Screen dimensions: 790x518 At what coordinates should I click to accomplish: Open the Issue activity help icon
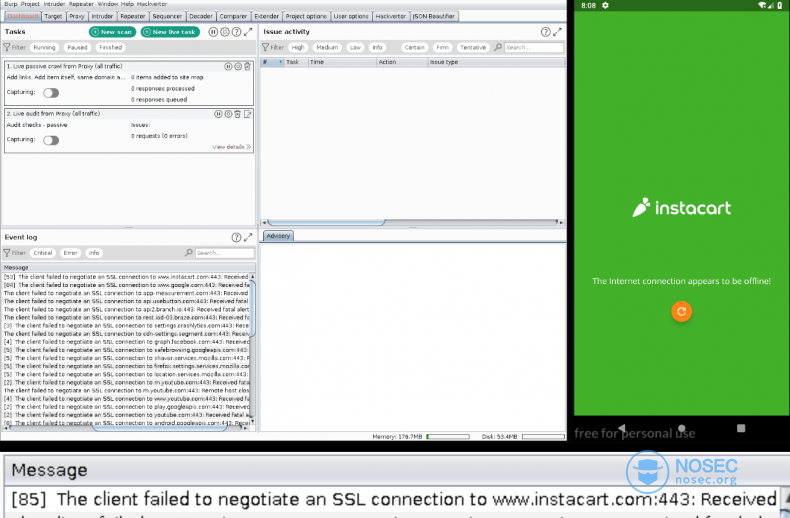coord(546,32)
